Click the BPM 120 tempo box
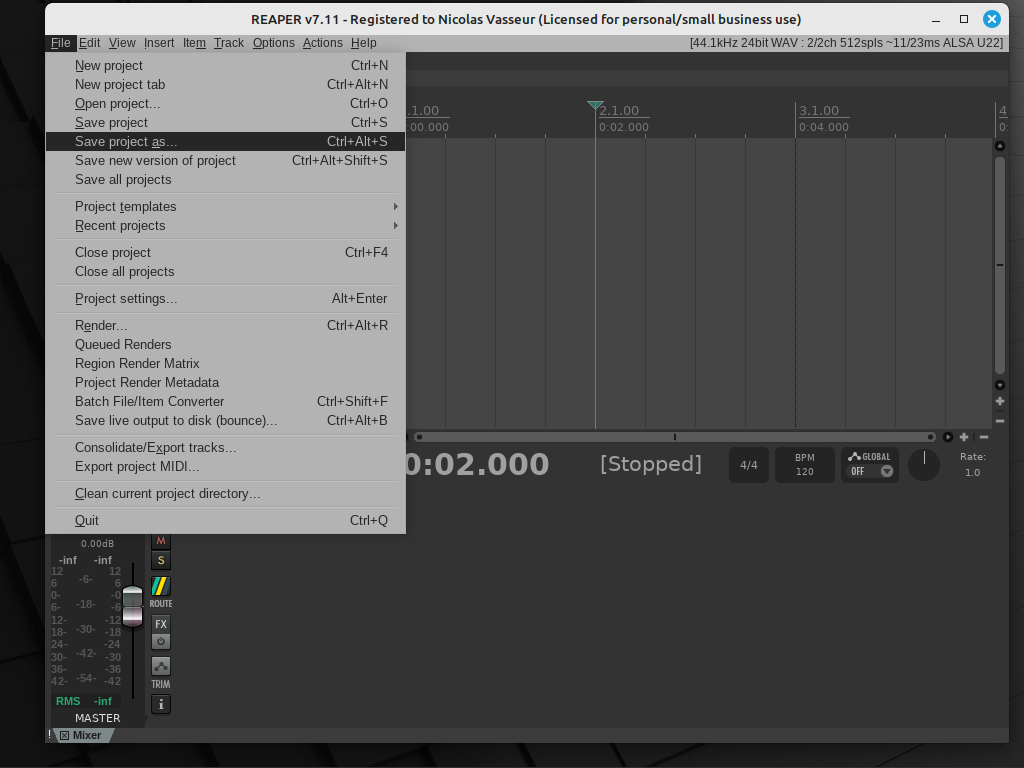 pyautogui.click(x=805, y=465)
